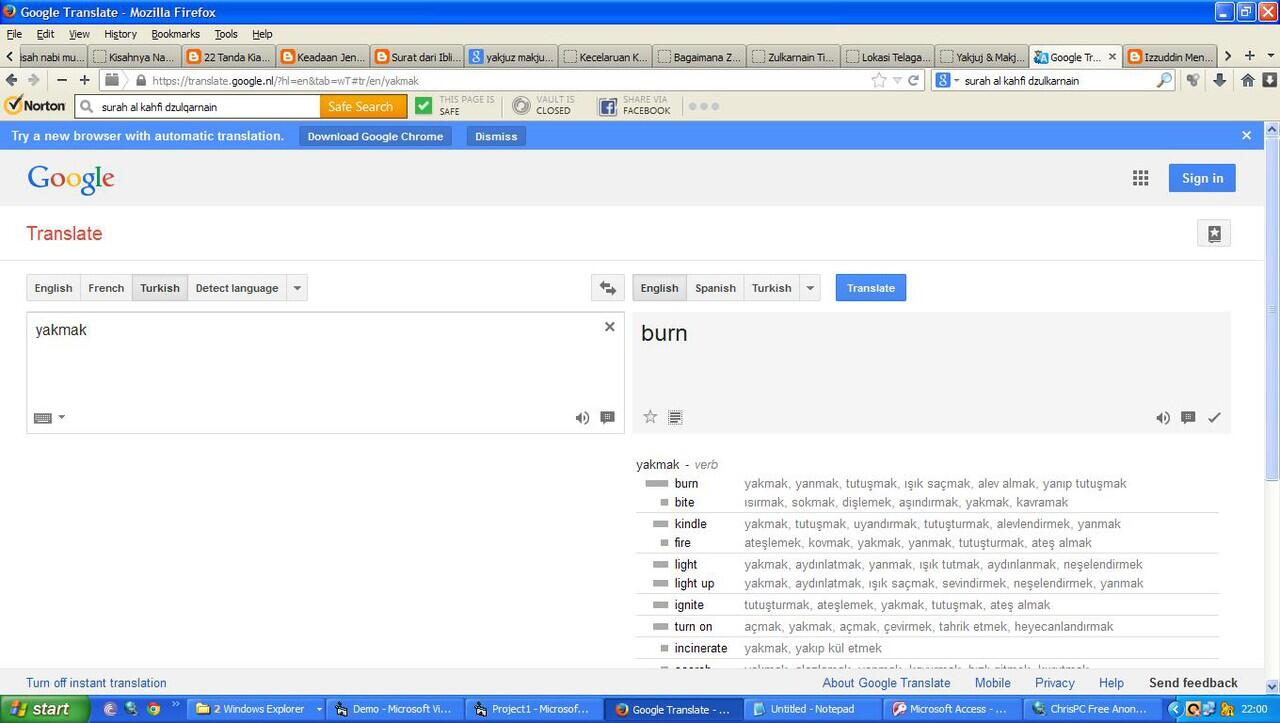Click Send feedback
Viewport: 1280px width, 723px height.
coord(1193,683)
